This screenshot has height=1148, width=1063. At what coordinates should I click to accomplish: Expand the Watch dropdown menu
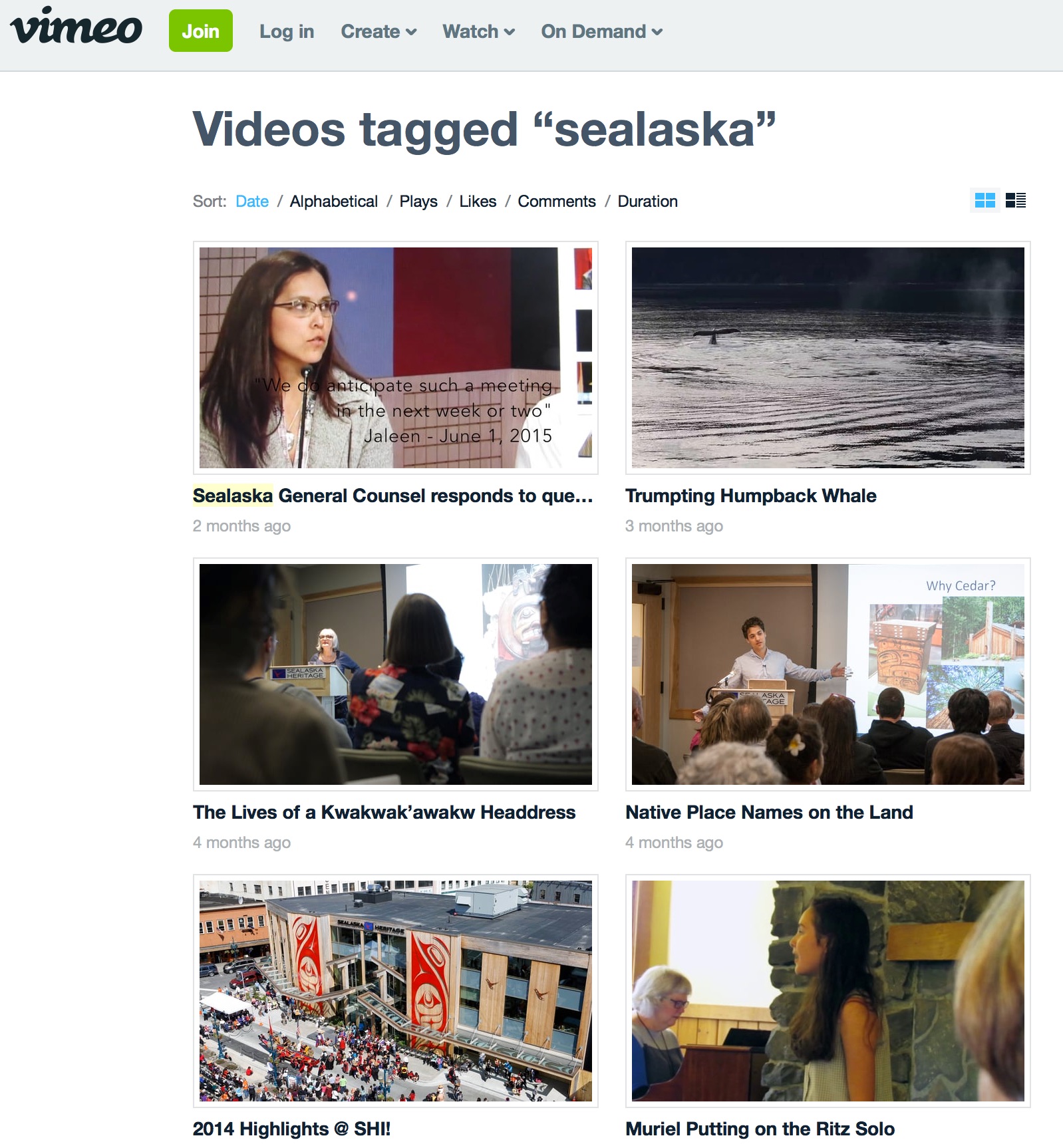[x=478, y=31]
